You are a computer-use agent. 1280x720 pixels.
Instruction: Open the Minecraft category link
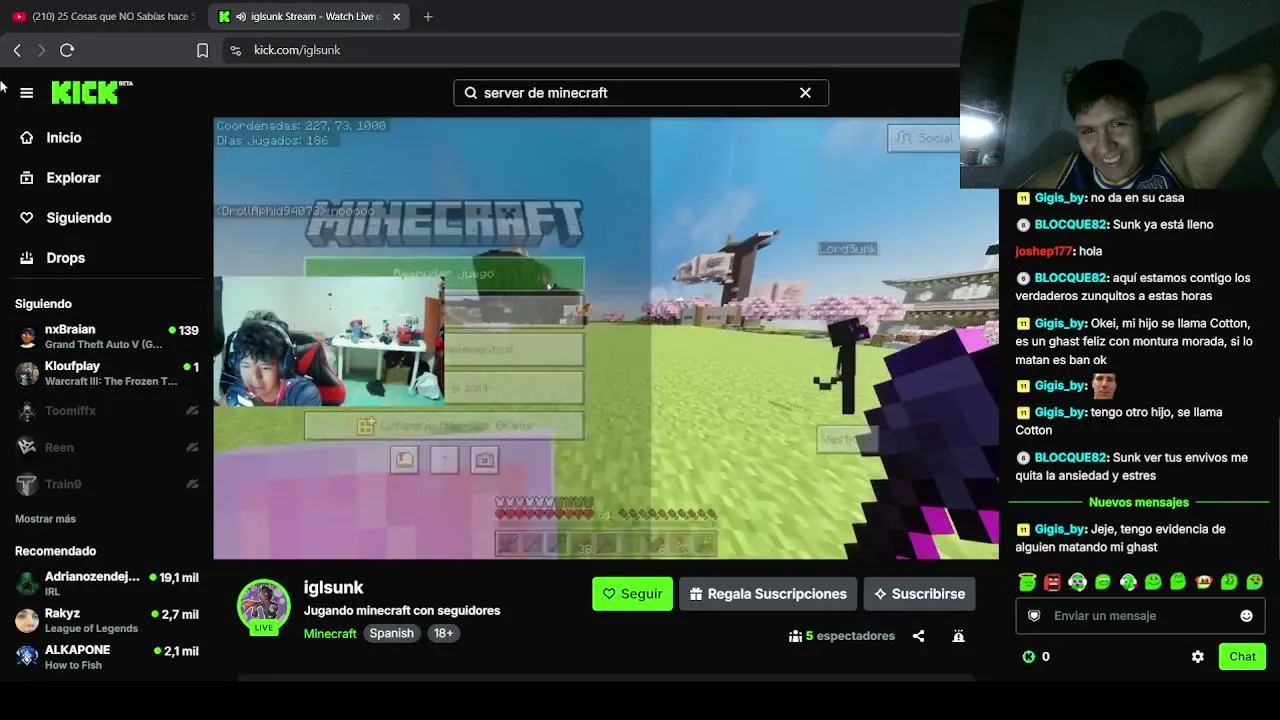click(x=330, y=633)
